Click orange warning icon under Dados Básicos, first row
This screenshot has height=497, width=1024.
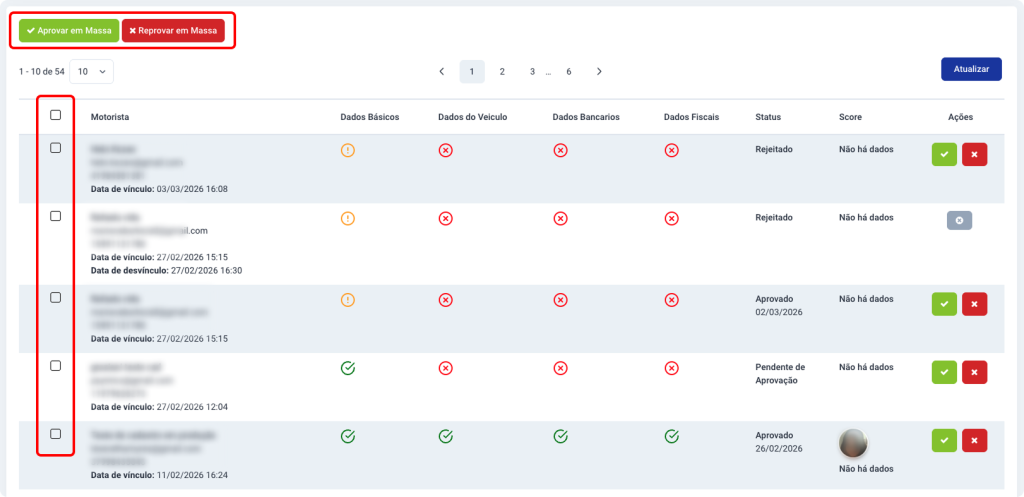coord(348,150)
